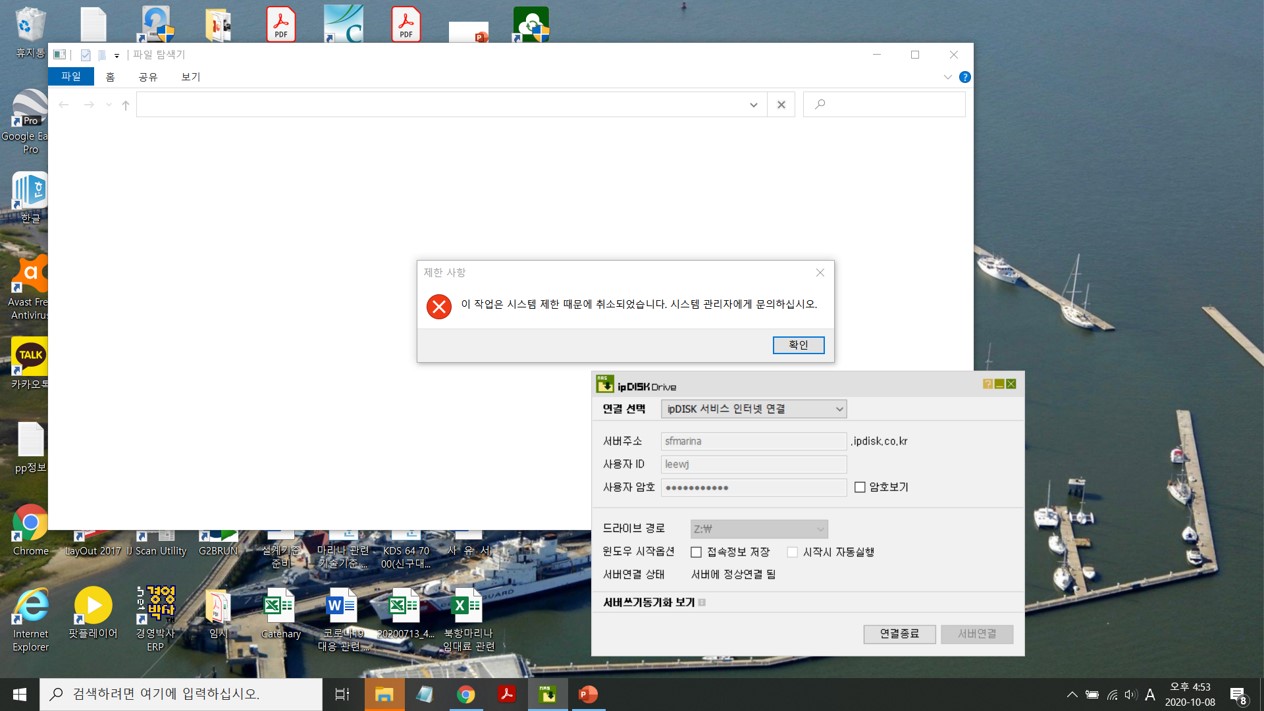Click the Chrome icon on the taskbar
1264x711 pixels.
[466, 694]
